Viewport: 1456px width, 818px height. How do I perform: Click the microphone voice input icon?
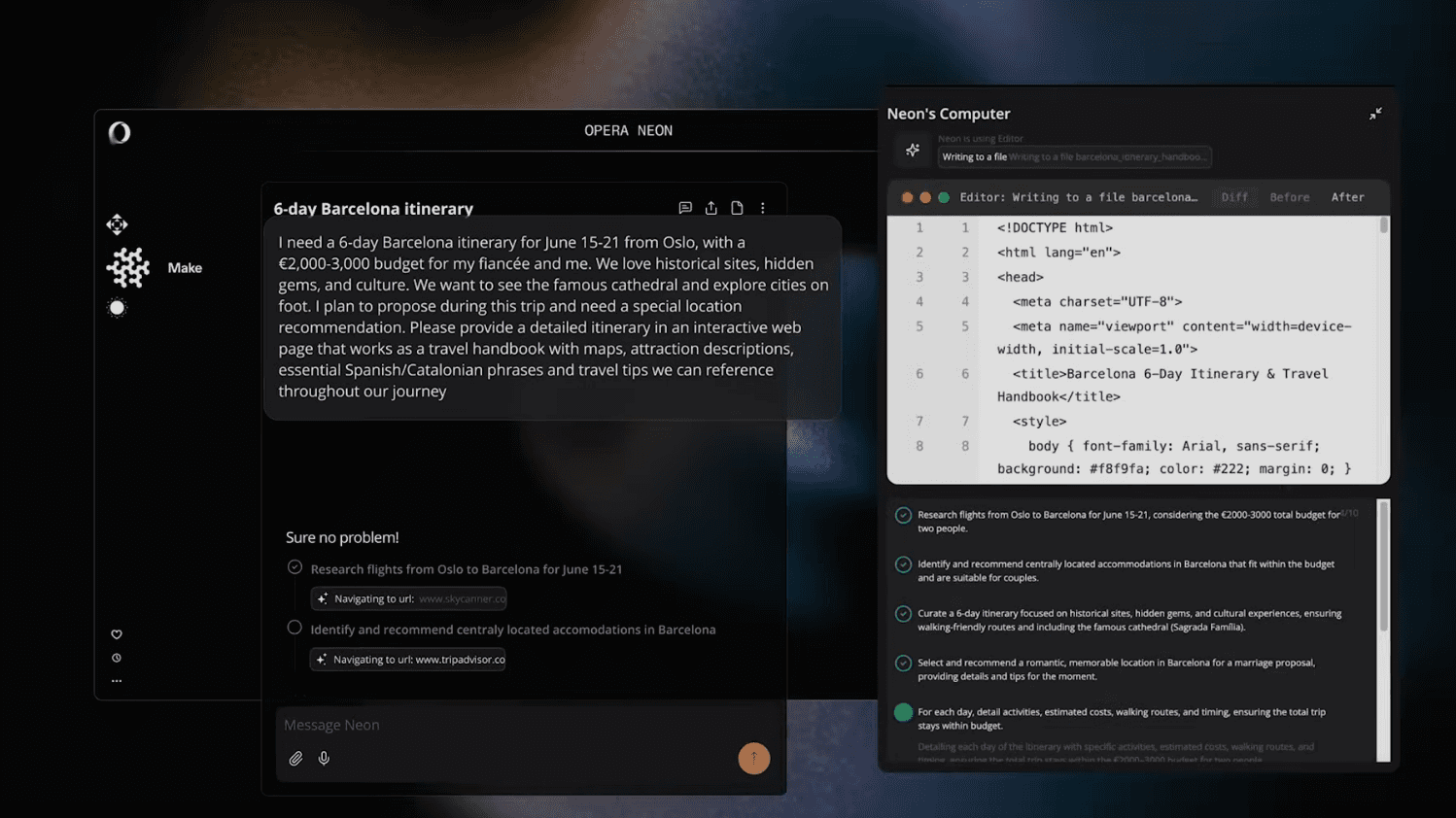[324, 758]
